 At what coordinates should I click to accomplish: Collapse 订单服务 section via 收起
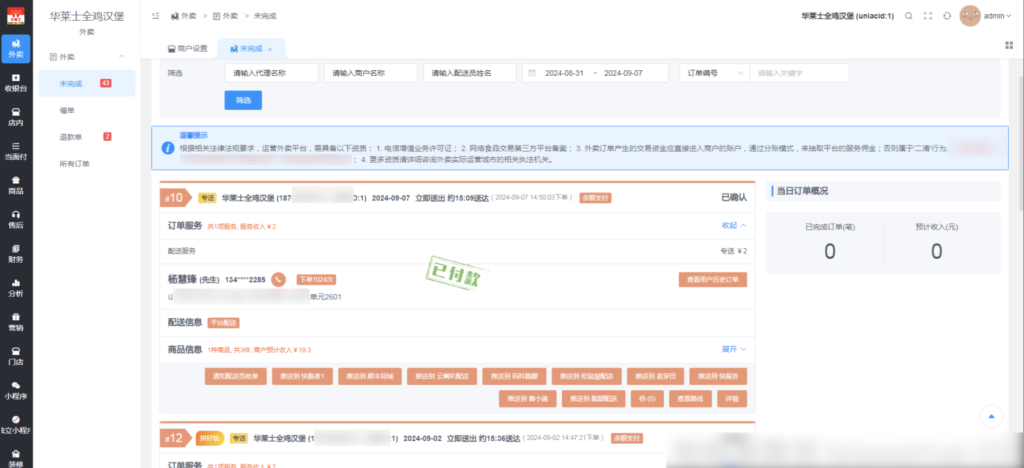point(733,225)
